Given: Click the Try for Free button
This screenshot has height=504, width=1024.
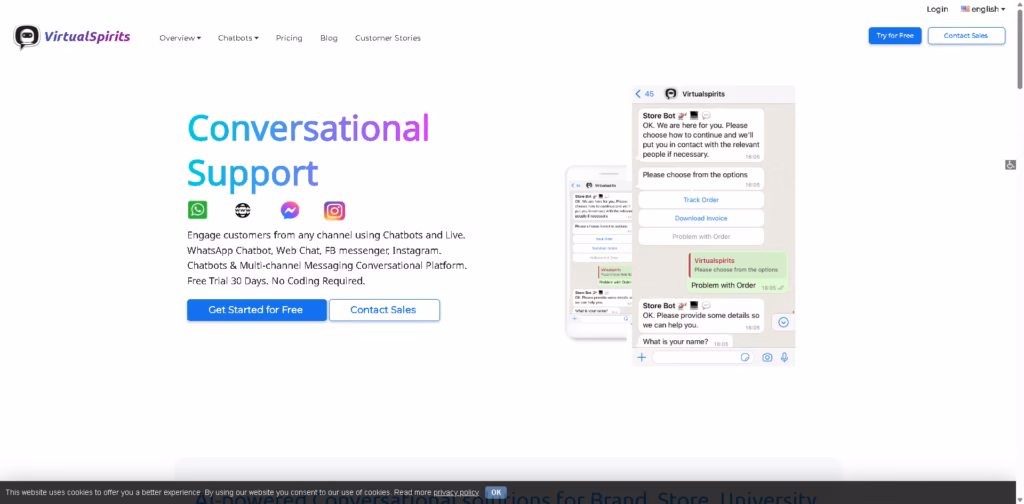Looking at the screenshot, I should [895, 35].
